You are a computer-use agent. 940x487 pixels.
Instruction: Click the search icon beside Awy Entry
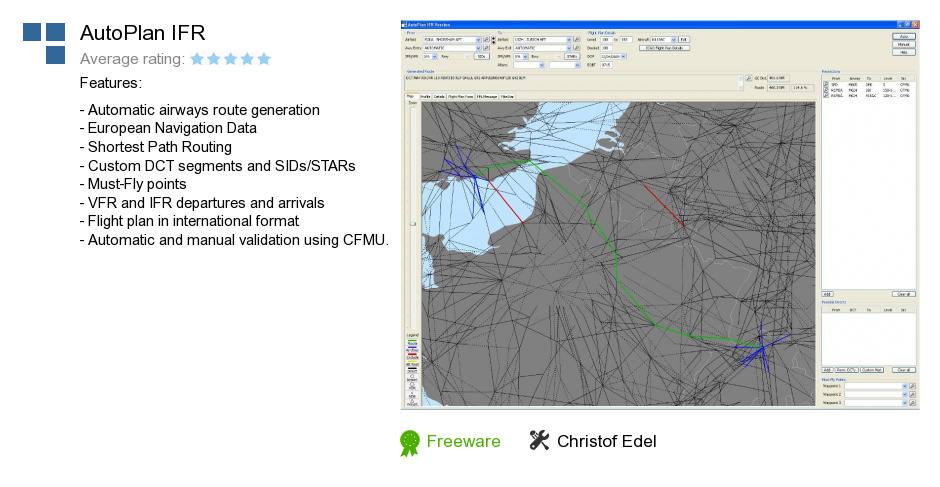coord(487,48)
